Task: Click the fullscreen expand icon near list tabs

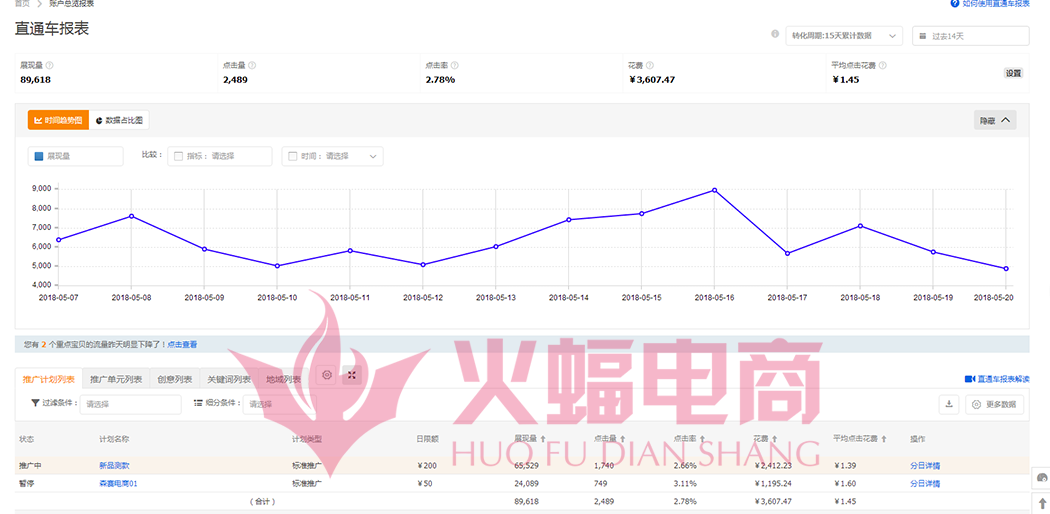Action: click(352, 375)
